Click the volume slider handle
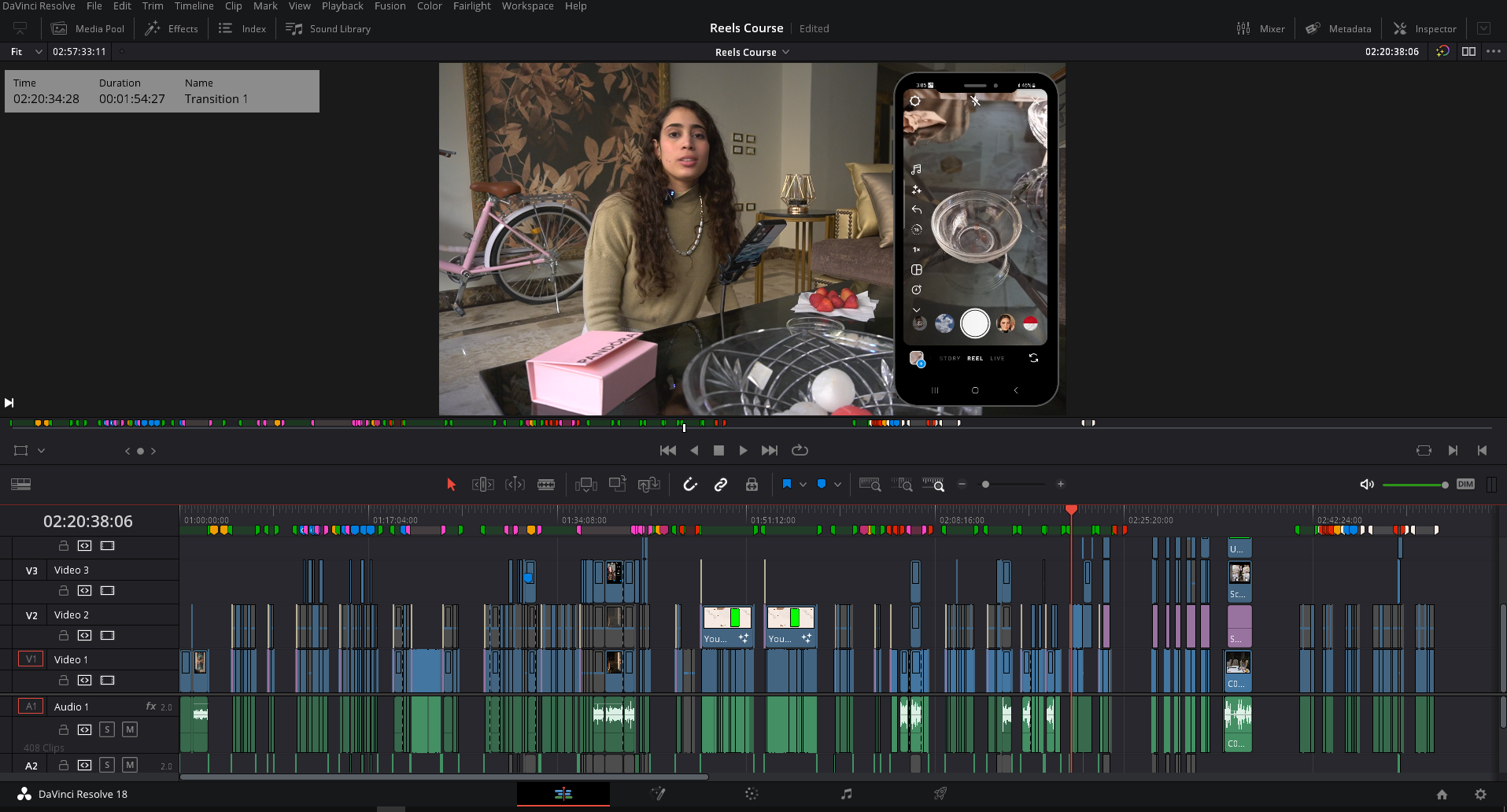The image size is (1507, 812). [1445, 485]
